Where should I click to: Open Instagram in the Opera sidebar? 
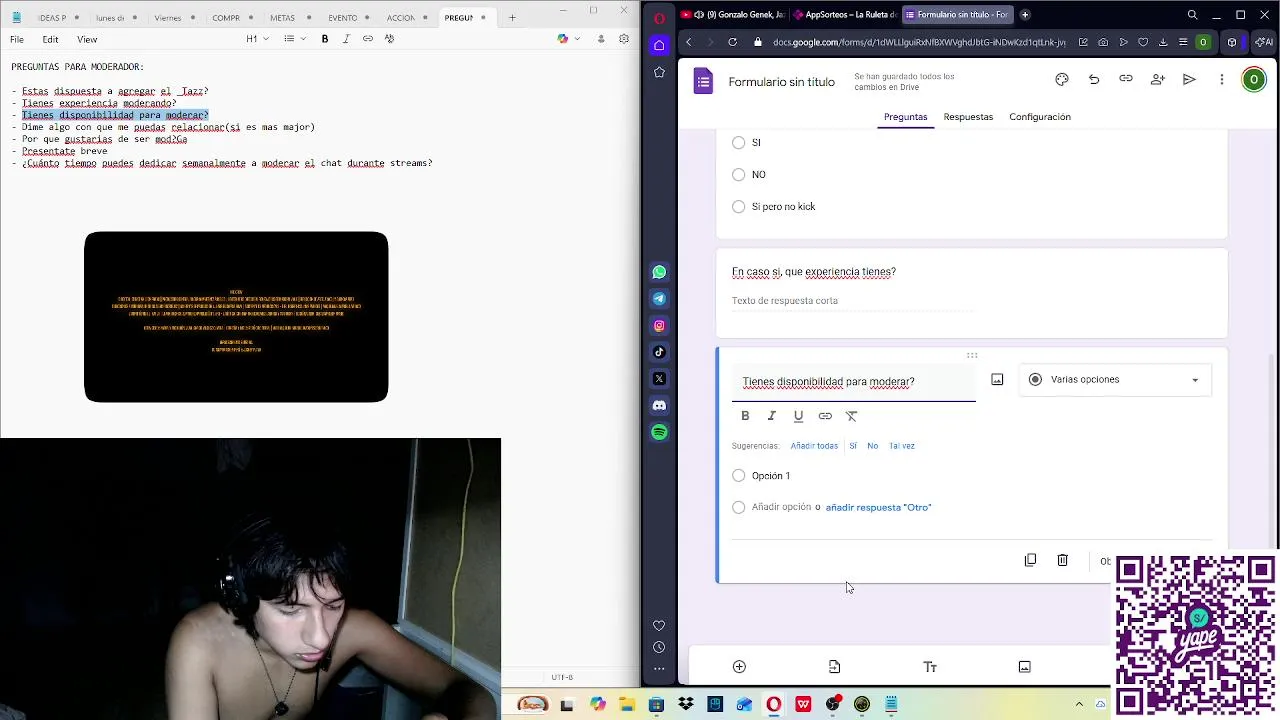[659, 325]
